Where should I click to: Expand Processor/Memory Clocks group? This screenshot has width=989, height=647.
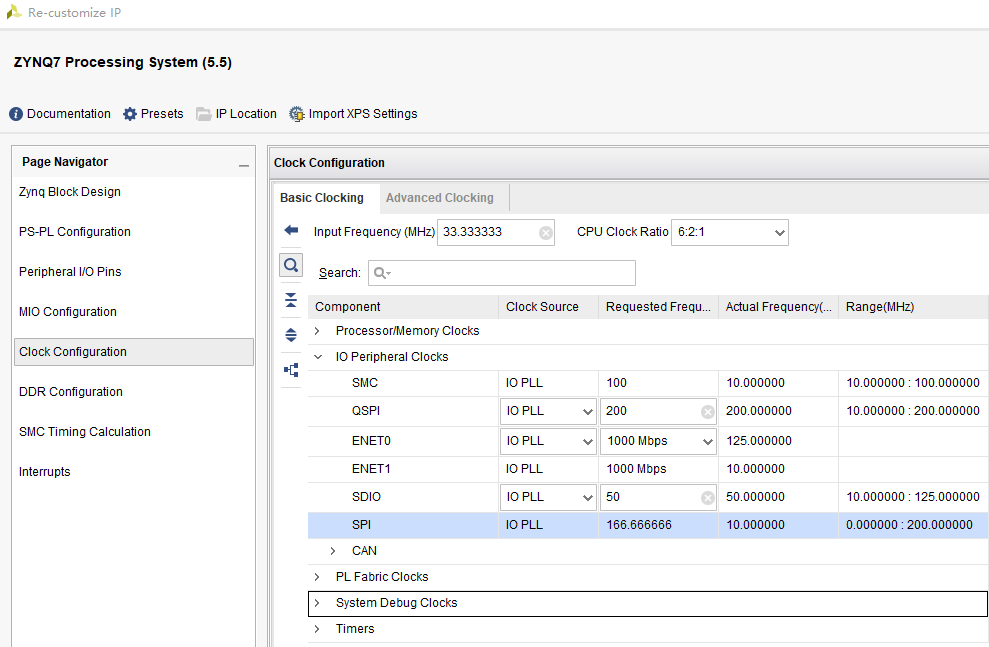317,331
